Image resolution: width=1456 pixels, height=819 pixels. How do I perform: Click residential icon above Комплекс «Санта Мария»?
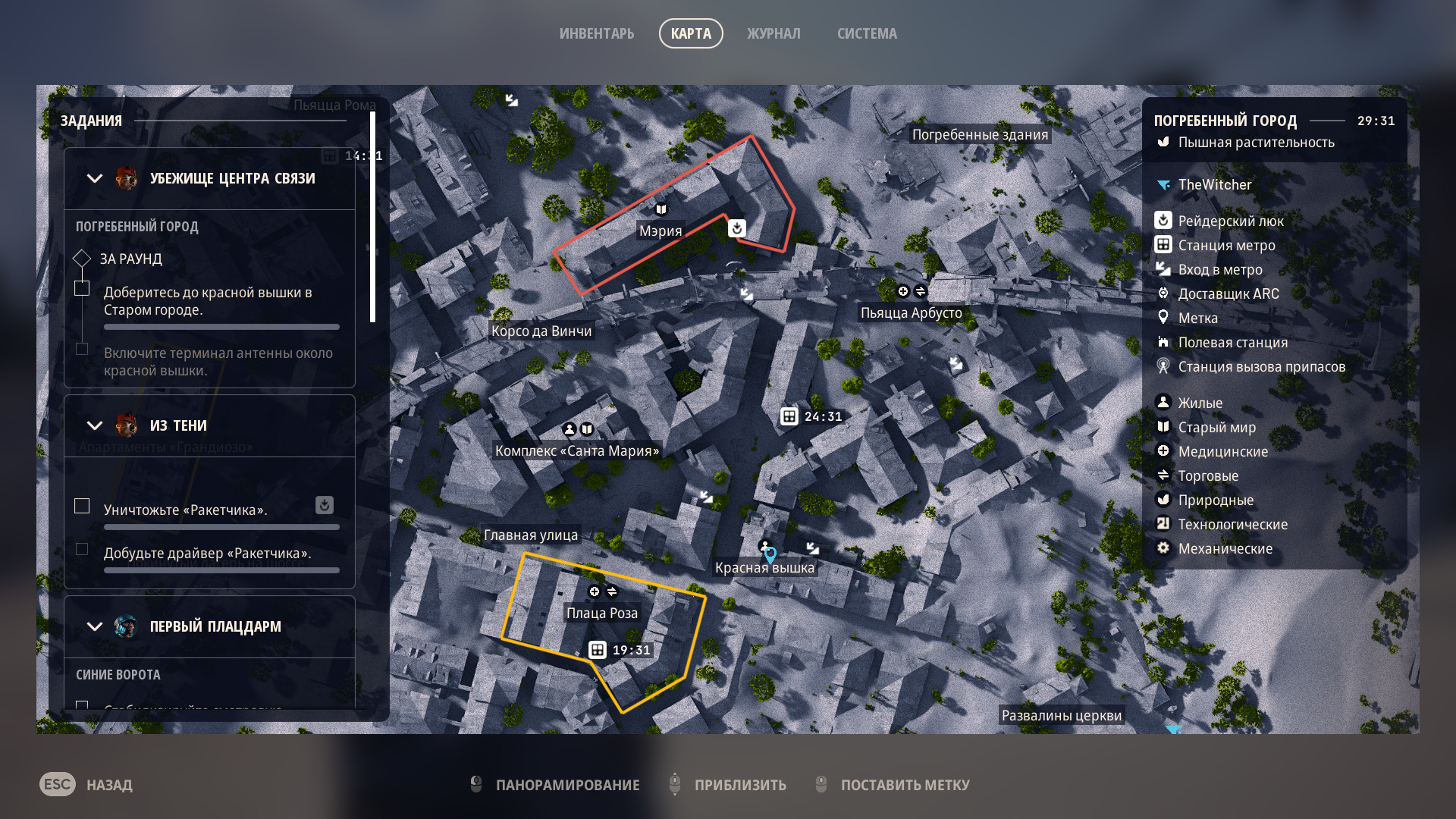[x=570, y=429]
